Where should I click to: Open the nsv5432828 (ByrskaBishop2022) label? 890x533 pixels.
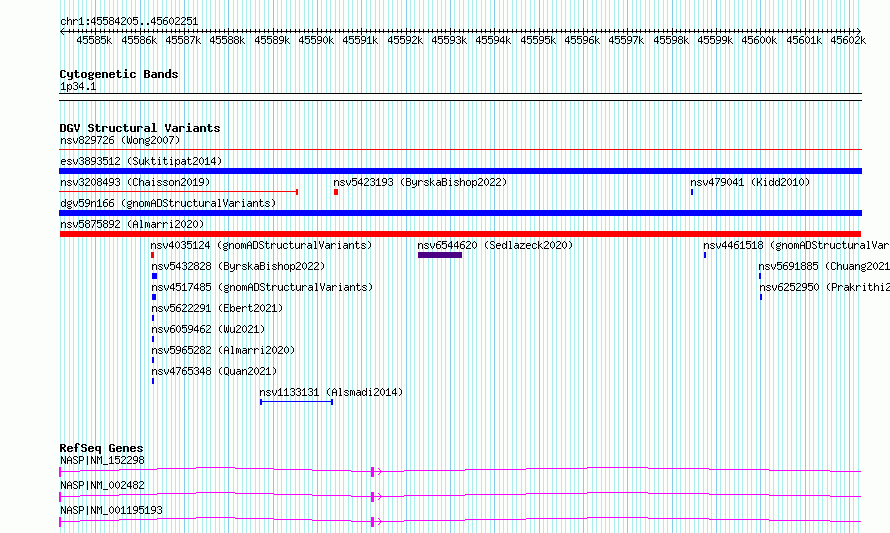coord(238,266)
